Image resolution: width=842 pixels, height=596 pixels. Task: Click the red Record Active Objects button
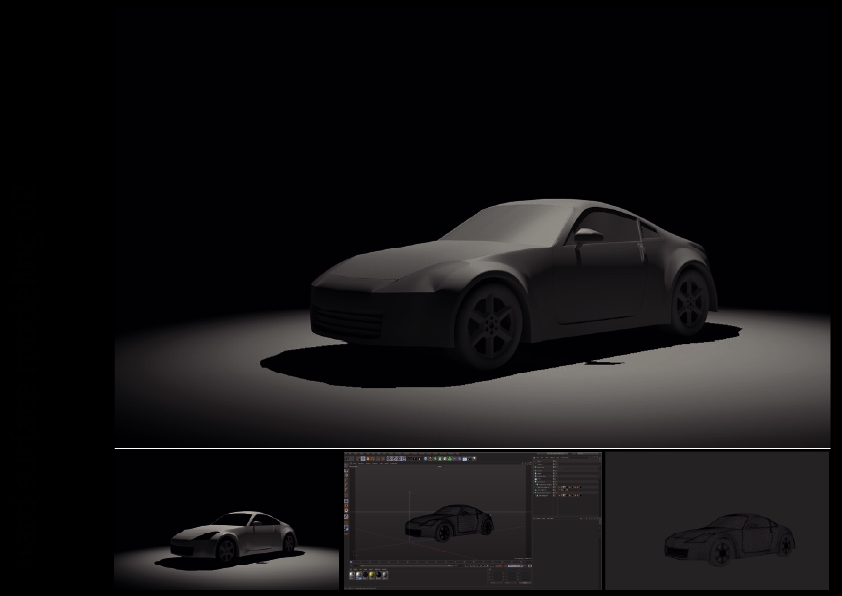coord(500,566)
